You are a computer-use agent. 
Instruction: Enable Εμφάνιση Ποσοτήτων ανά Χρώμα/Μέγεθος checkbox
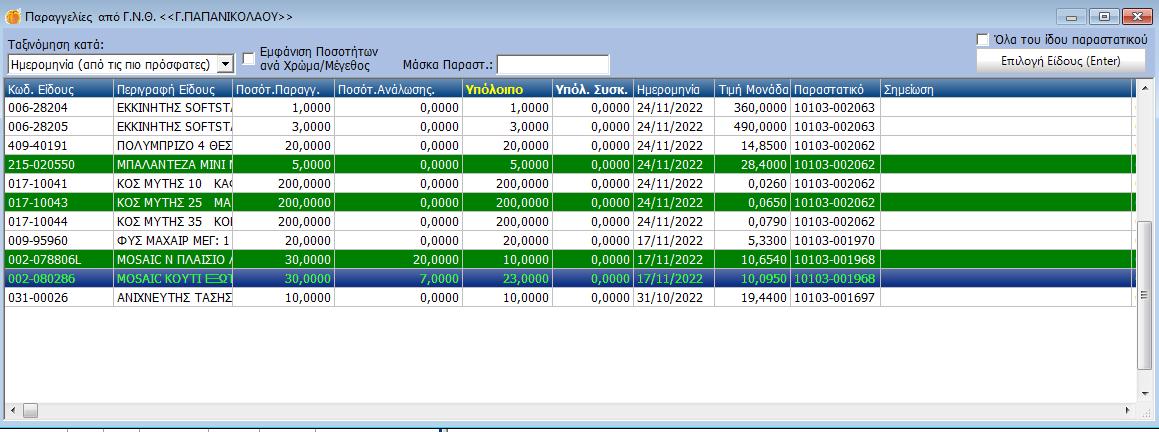(x=248, y=58)
